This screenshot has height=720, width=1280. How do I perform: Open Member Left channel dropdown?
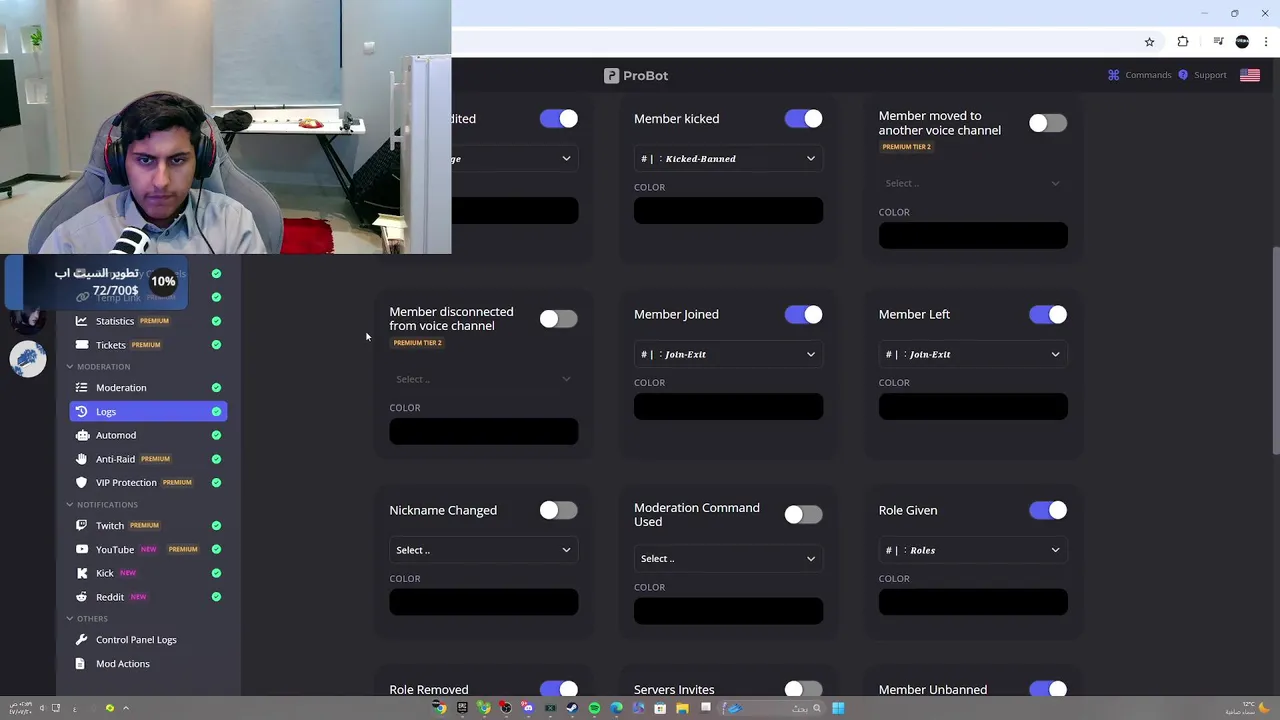[973, 354]
